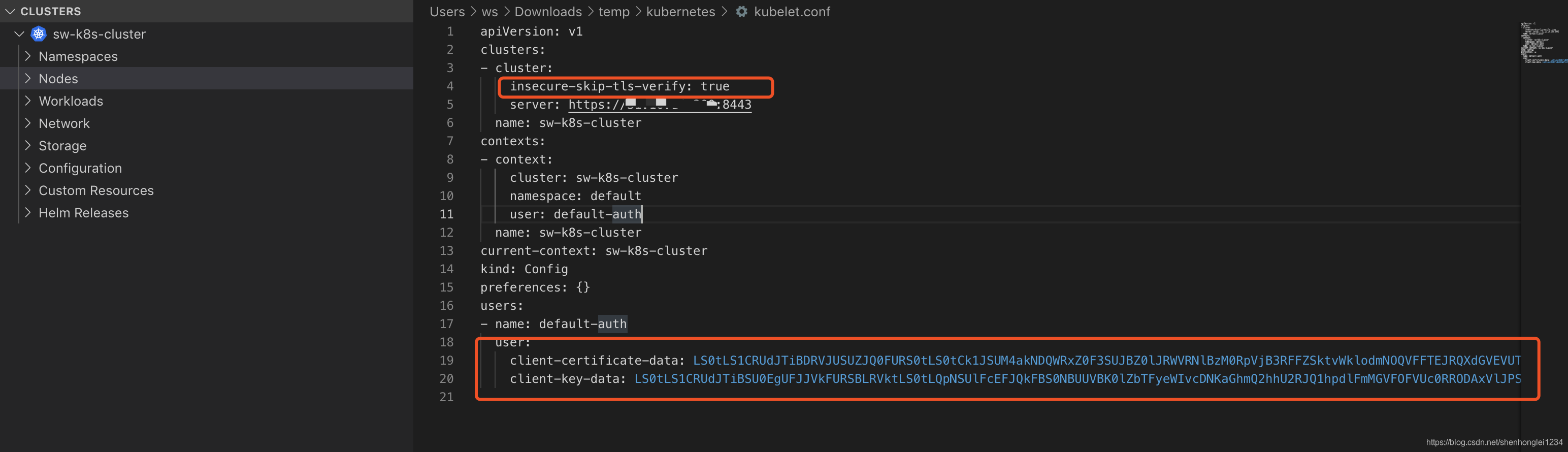The width and height of the screenshot is (1568, 452).
Task: Click line number 11 in the gutter
Action: click(x=447, y=214)
